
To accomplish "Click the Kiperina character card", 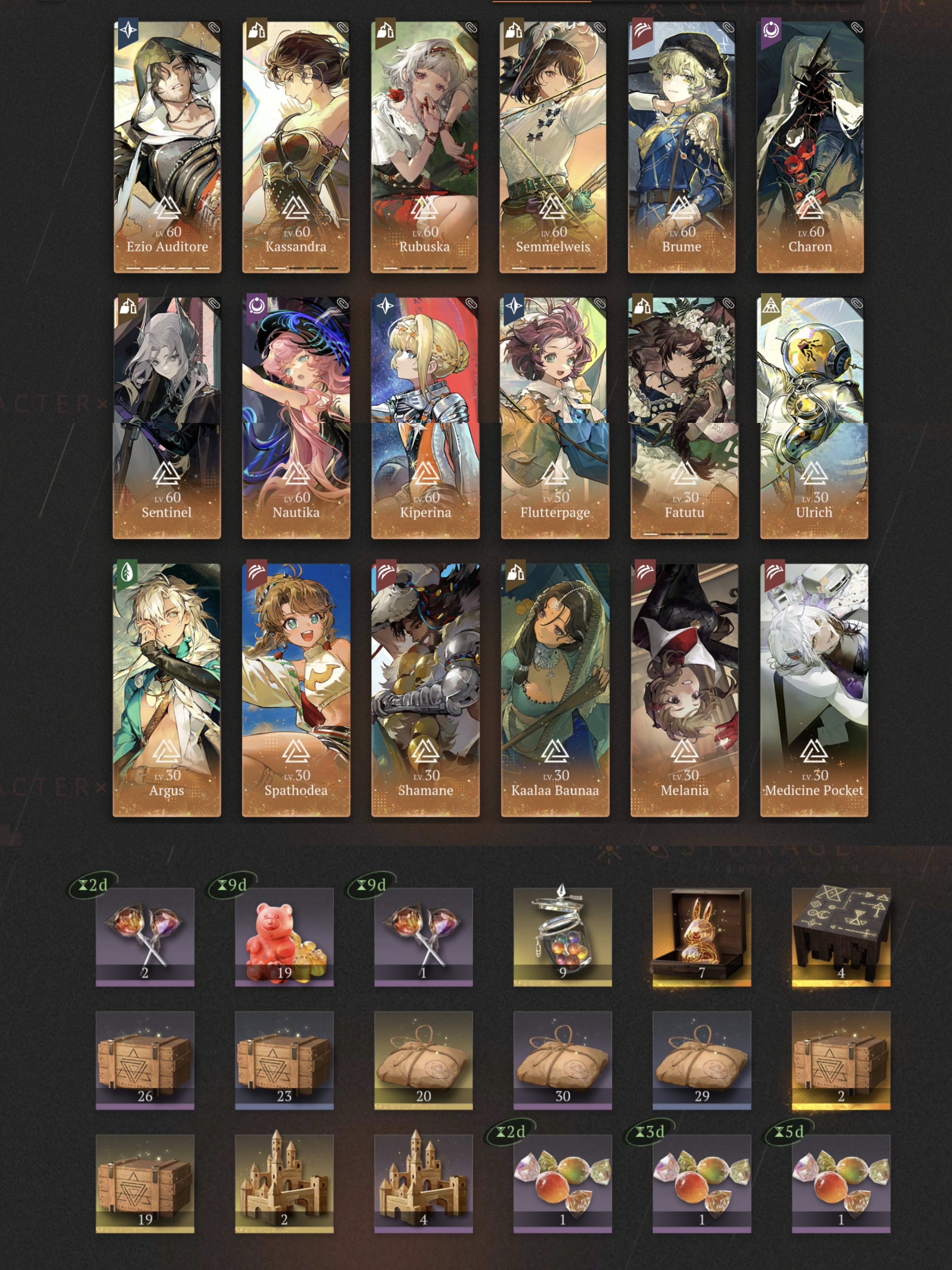I will 425,418.
